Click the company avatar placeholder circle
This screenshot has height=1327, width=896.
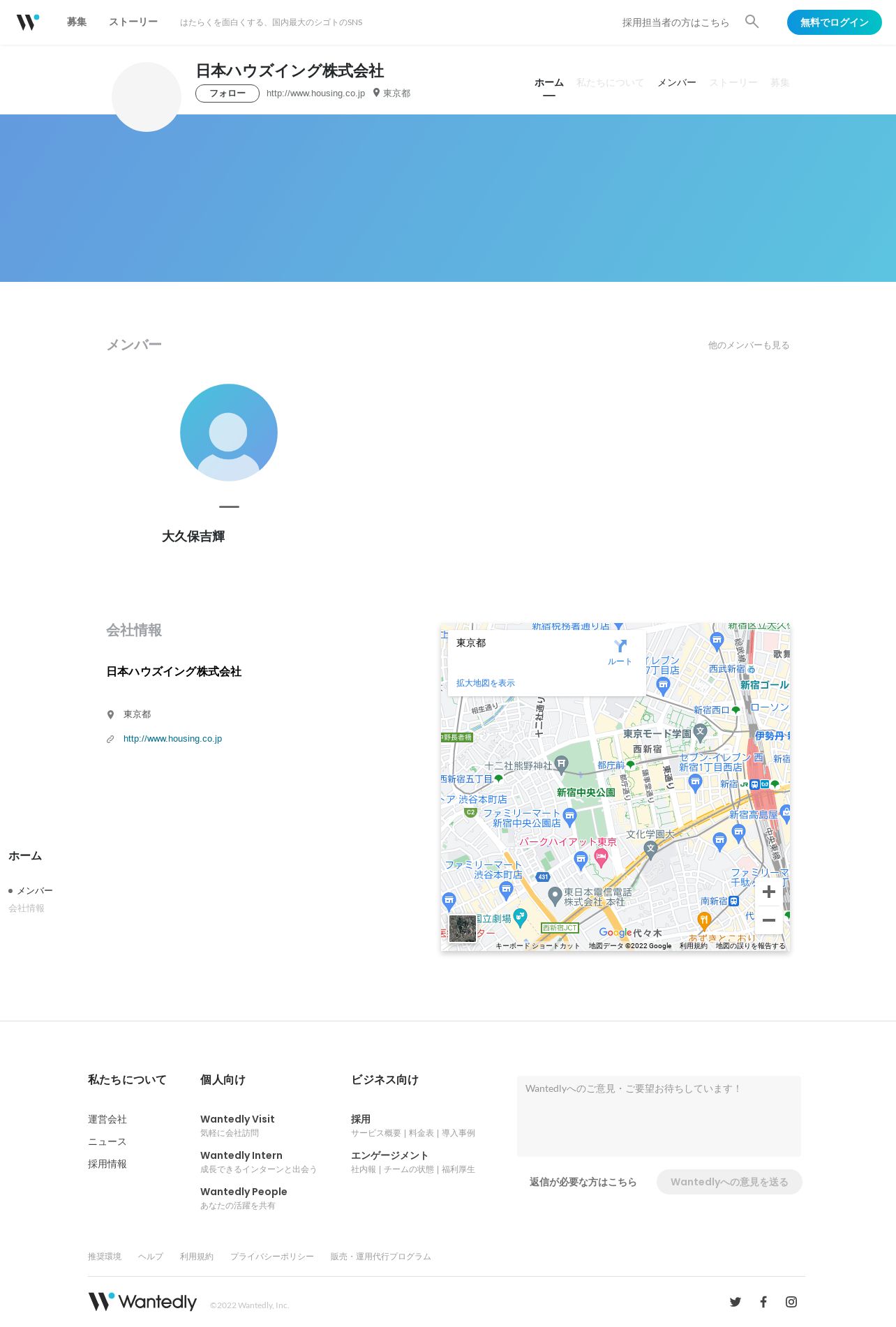[x=147, y=97]
